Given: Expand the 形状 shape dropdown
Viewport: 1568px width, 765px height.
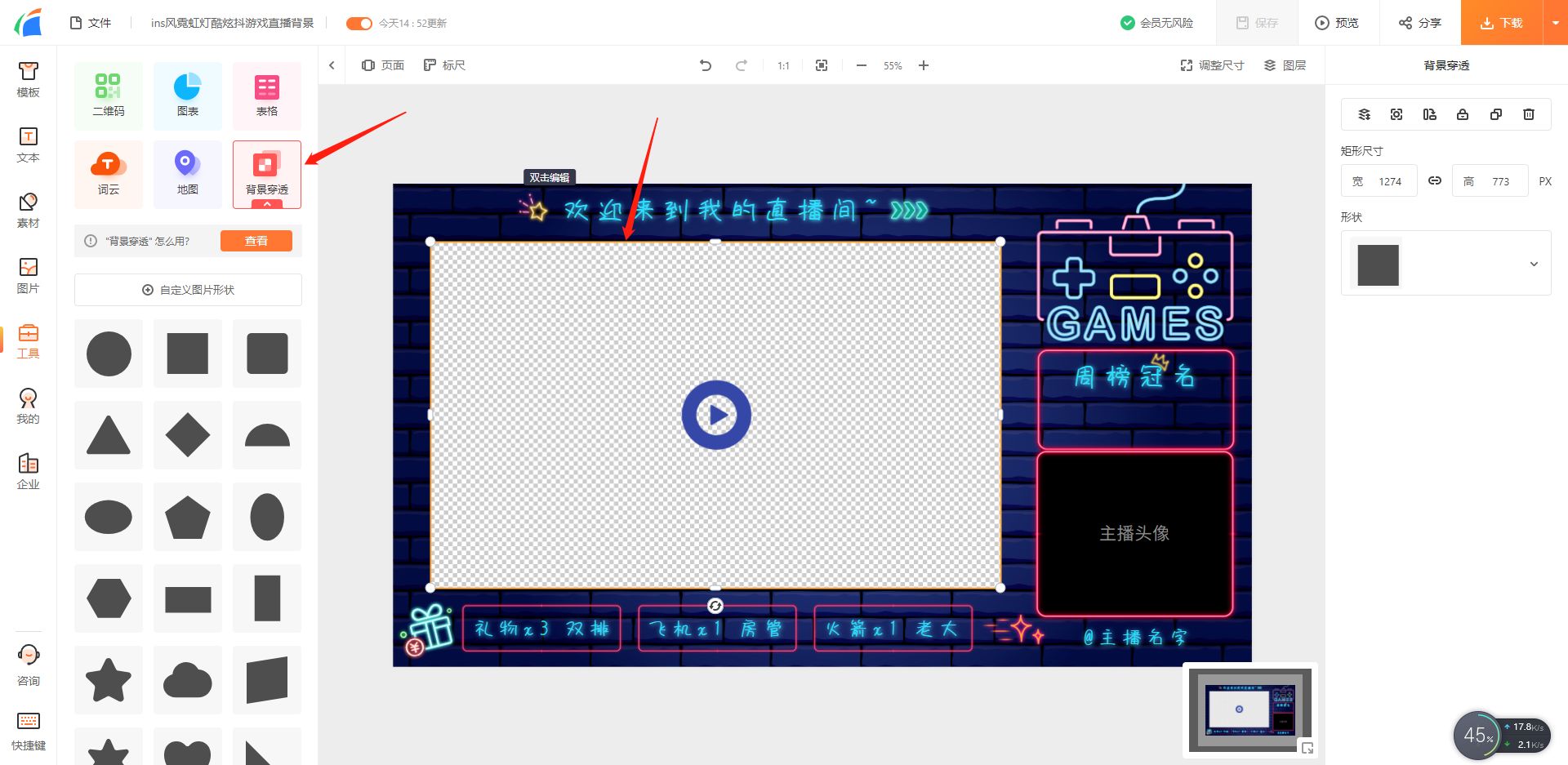Looking at the screenshot, I should 1446,263.
